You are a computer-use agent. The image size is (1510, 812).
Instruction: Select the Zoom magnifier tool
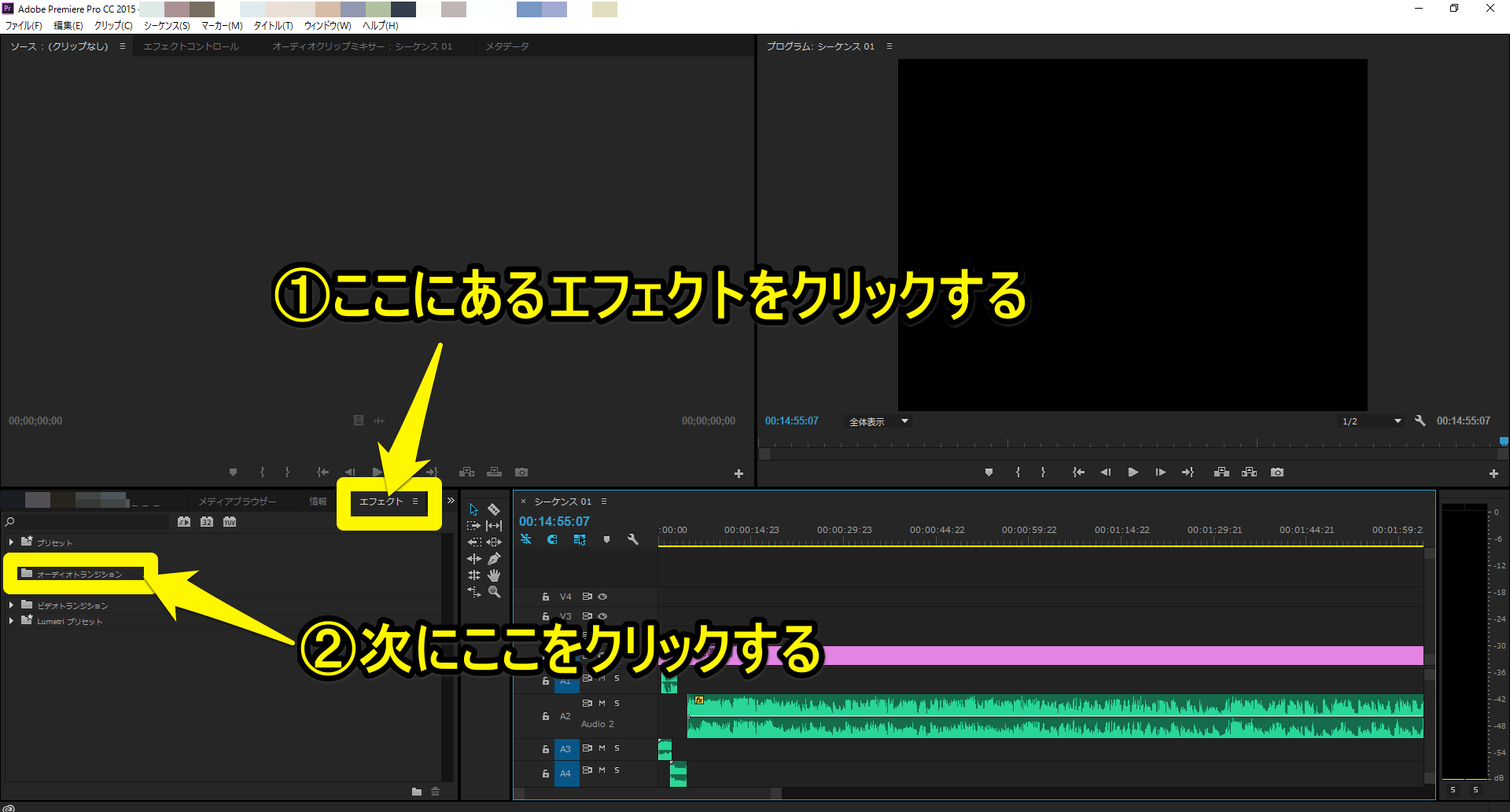(494, 593)
